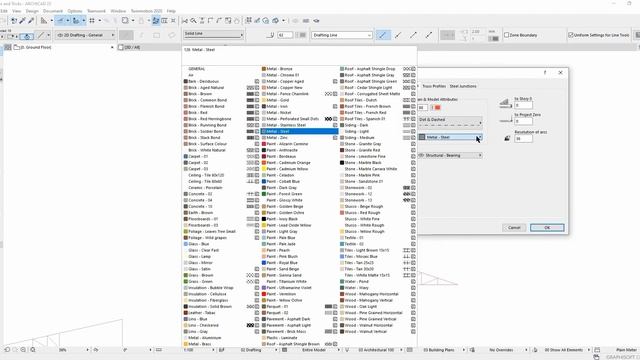Open the Metal - Steel building material dropdown
The width and height of the screenshot is (640, 360).
click(450, 137)
